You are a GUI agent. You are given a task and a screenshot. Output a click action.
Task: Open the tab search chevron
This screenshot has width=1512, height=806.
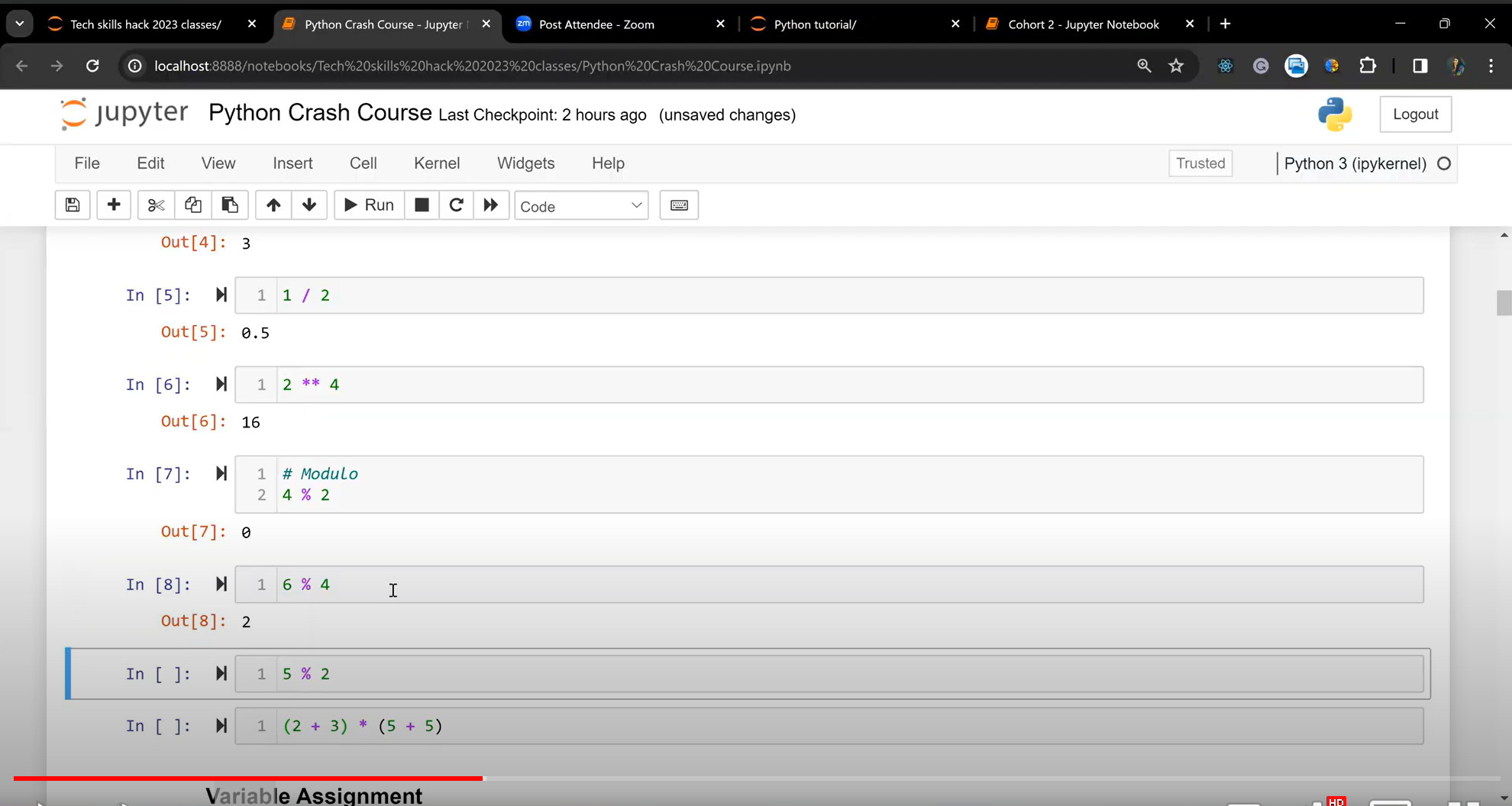pos(19,23)
